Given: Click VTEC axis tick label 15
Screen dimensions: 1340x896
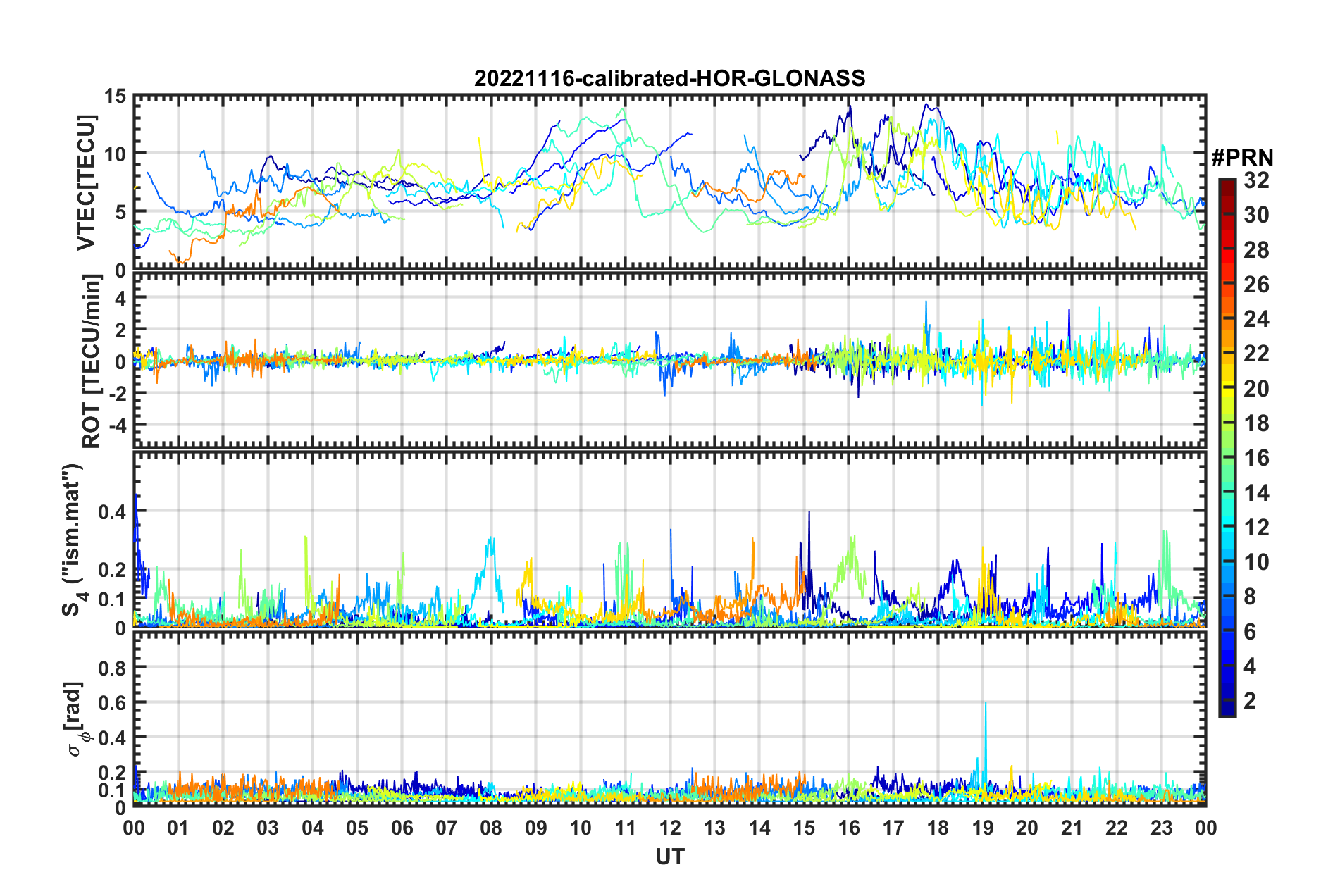Looking at the screenshot, I should point(115,96).
